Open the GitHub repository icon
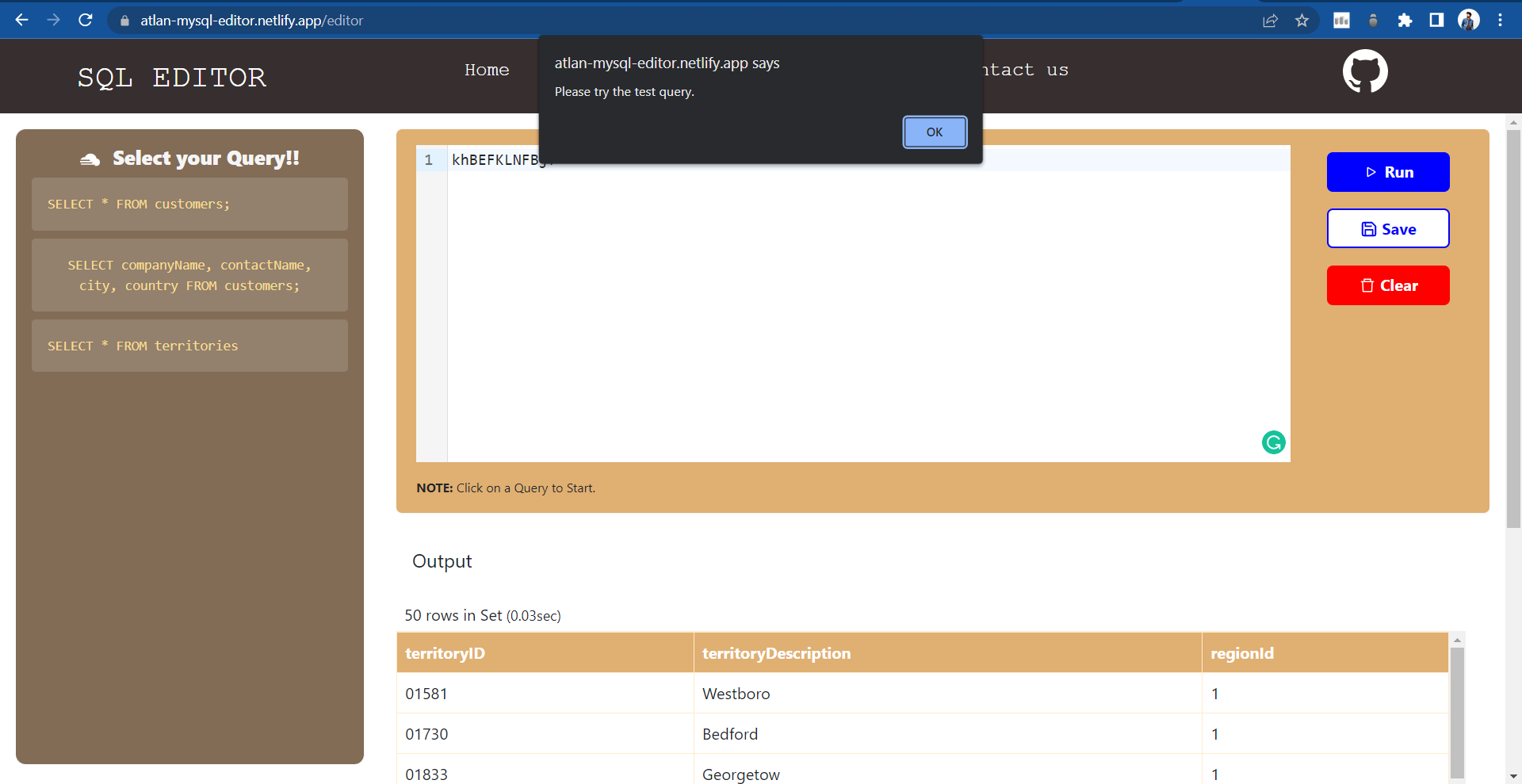 tap(1365, 71)
